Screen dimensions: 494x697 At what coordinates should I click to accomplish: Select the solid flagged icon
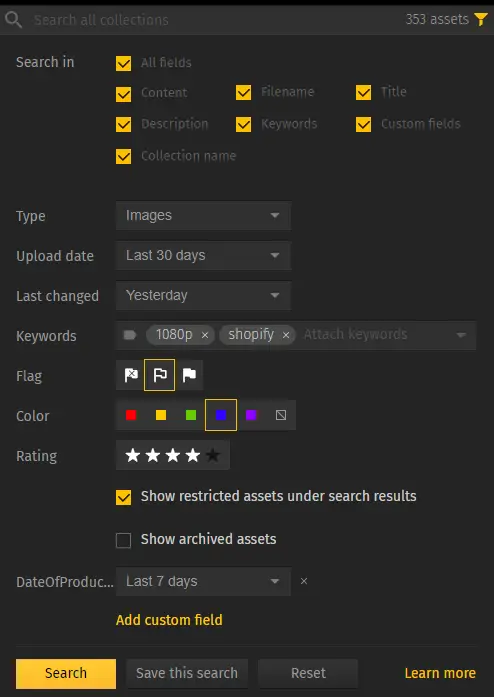(x=189, y=375)
